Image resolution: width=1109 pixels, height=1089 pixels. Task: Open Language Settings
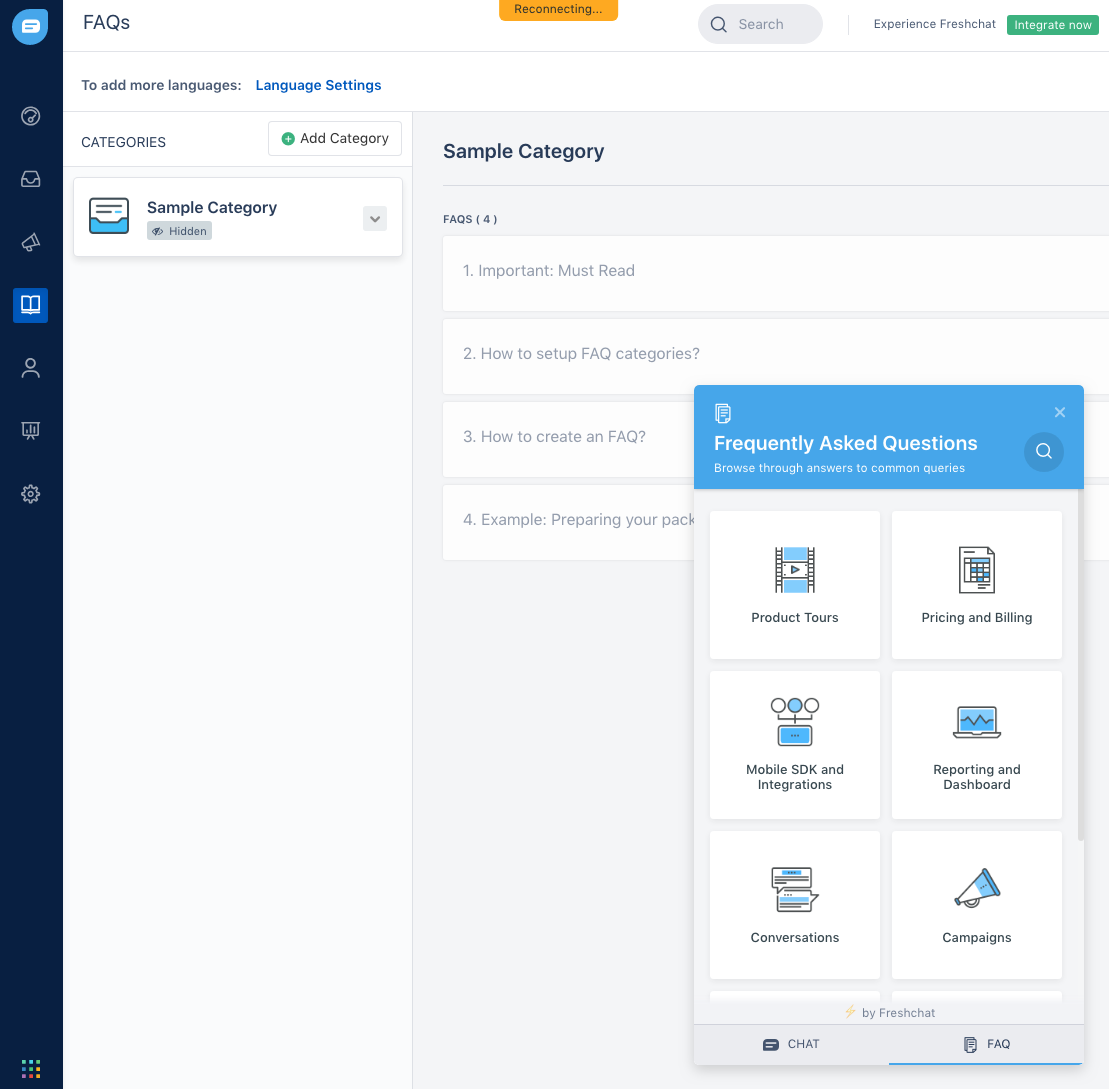point(318,85)
